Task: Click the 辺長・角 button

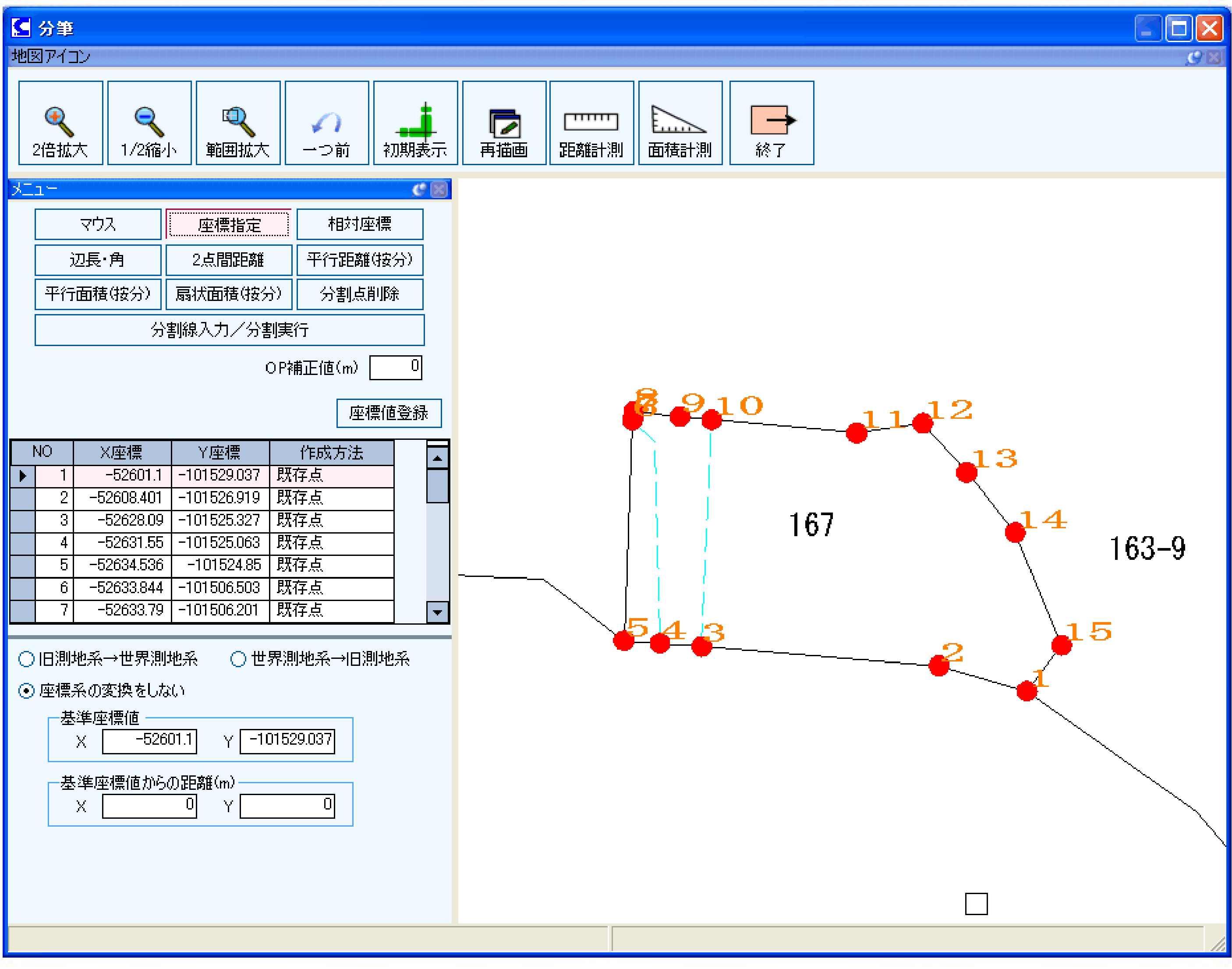Action: coord(98,260)
